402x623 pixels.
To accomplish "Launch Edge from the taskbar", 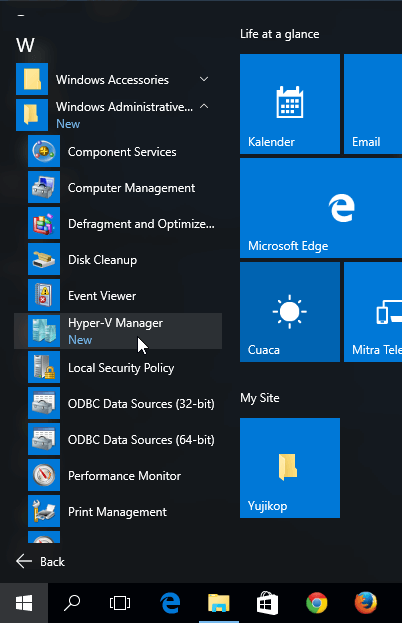I will [x=170, y=603].
